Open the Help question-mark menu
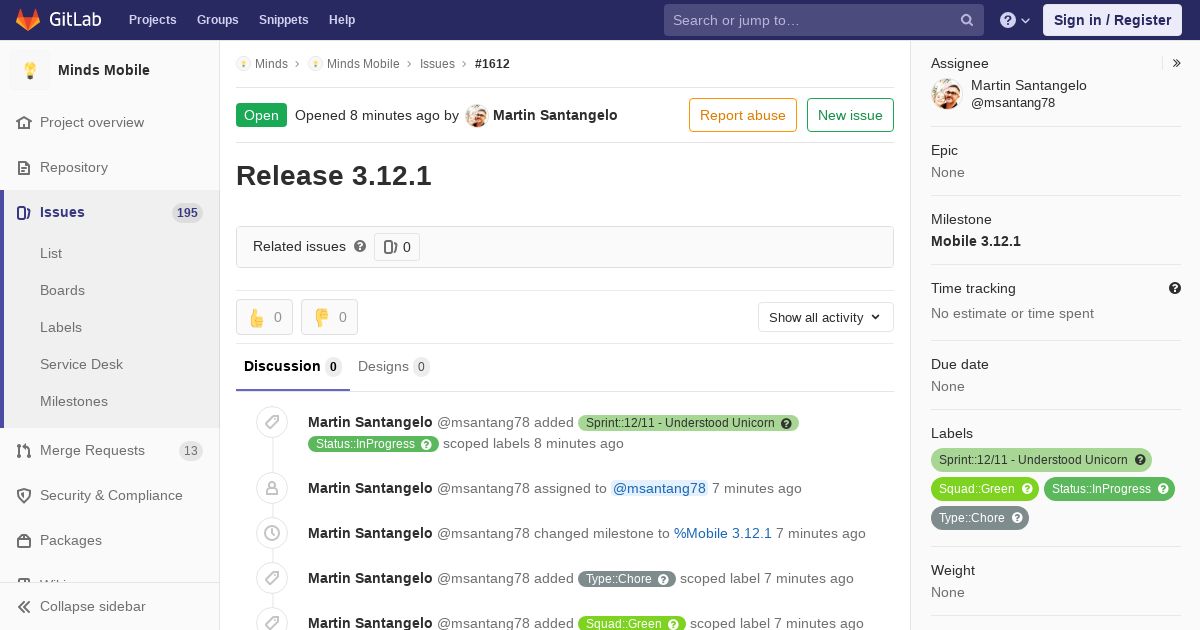The height and width of the screenshot is (630, 1200). click(1015, 20)
